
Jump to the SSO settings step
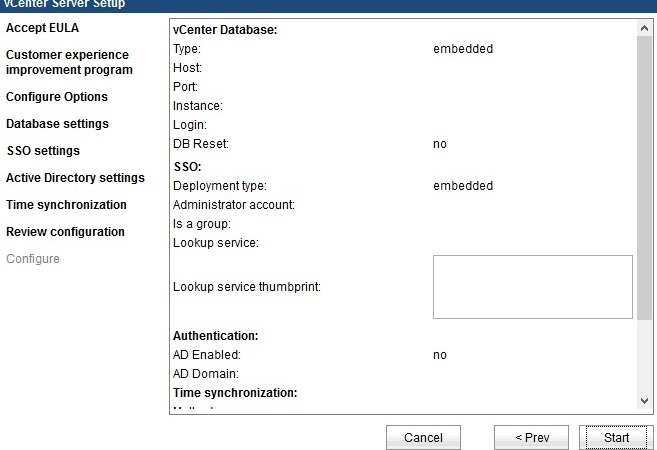[x=43, y=150]
